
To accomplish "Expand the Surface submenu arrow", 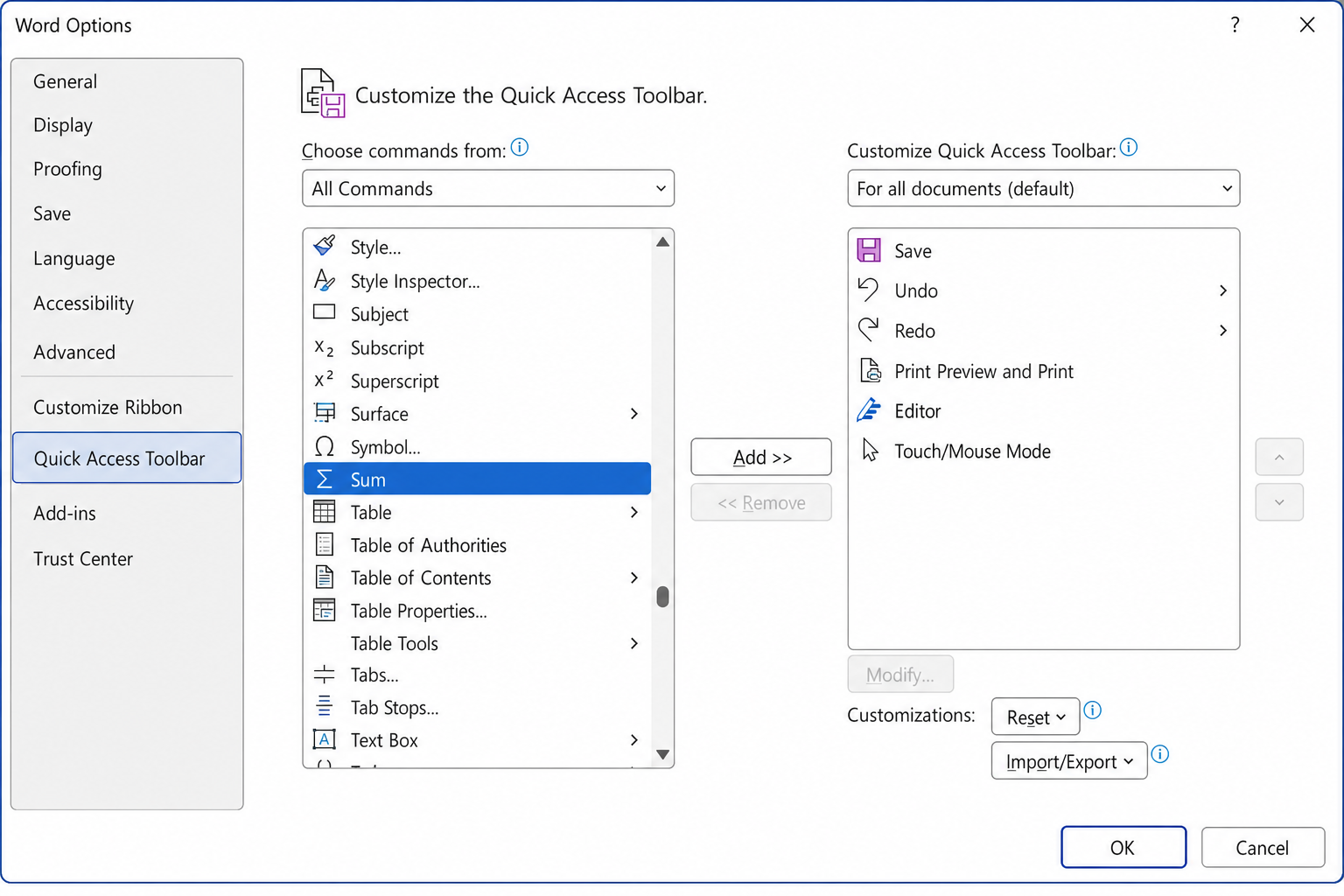I will click(634, 413).
